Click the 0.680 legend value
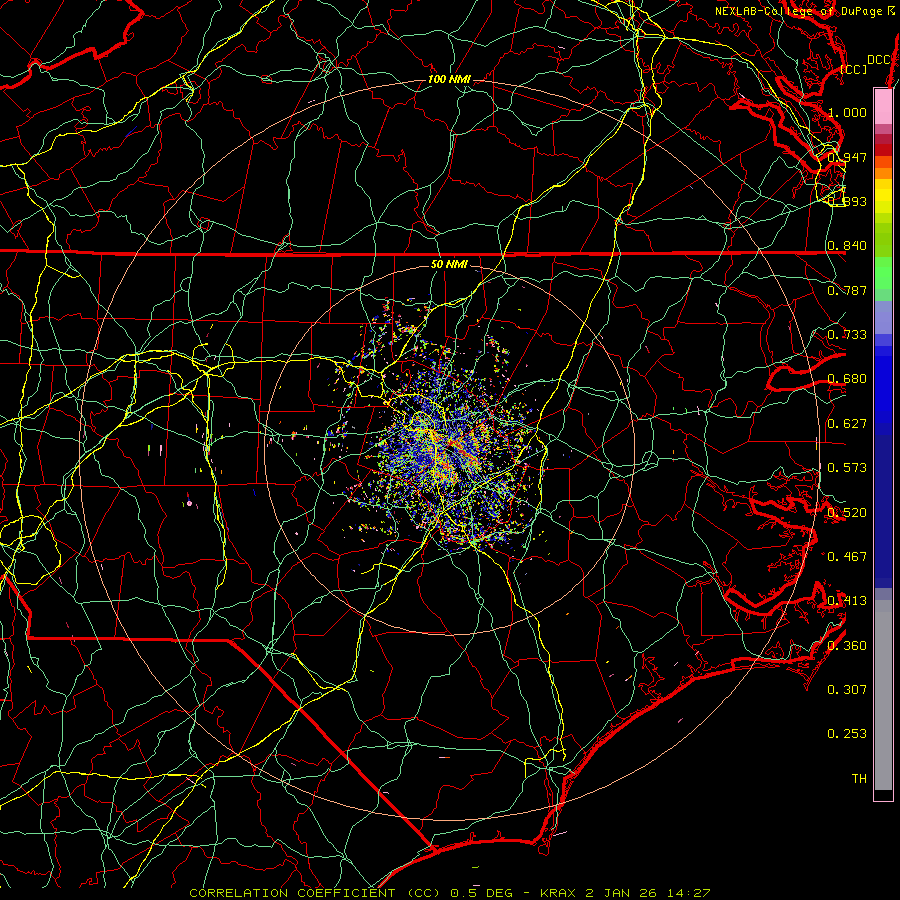 pyautogui.click(x=847, y=379)
